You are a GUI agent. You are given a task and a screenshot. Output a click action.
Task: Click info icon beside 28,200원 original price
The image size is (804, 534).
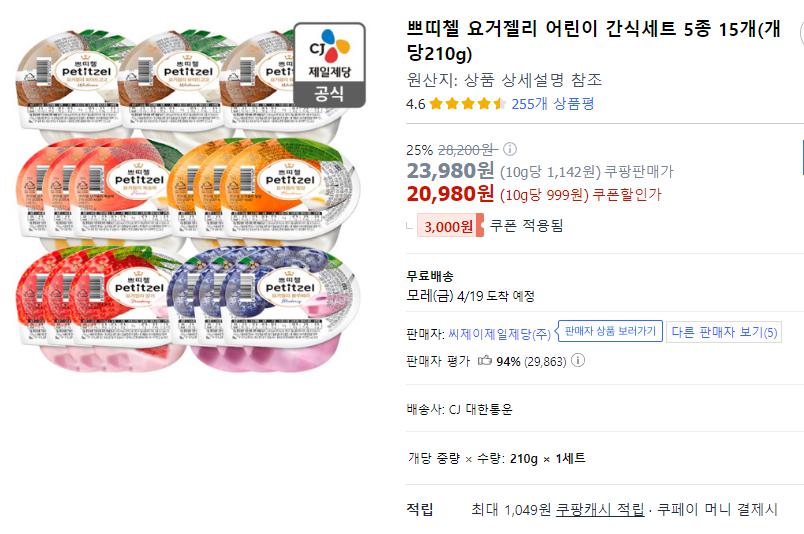510,149
